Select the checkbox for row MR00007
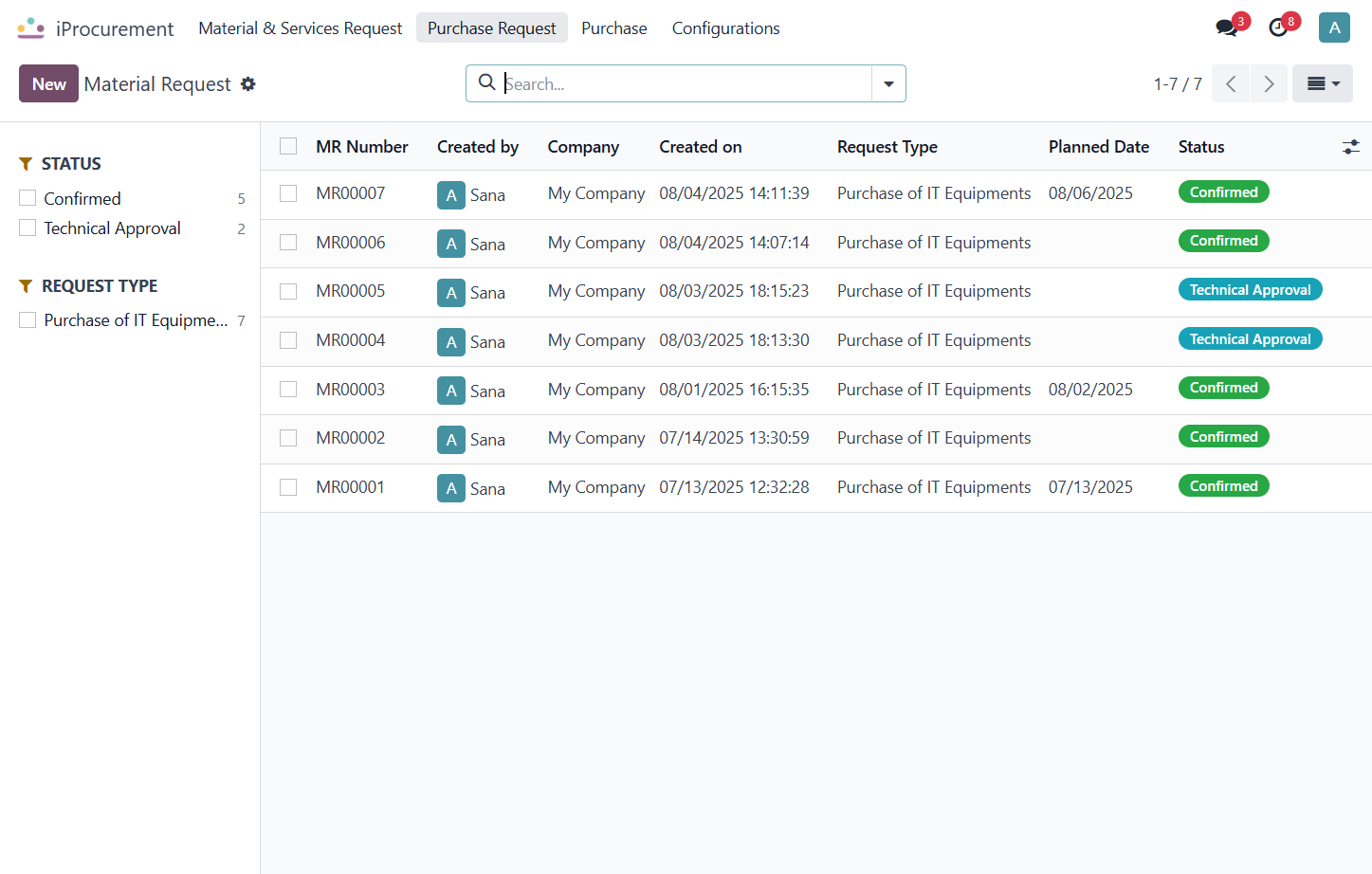Viewport: 1372px width, 874px height. (288, 193)
